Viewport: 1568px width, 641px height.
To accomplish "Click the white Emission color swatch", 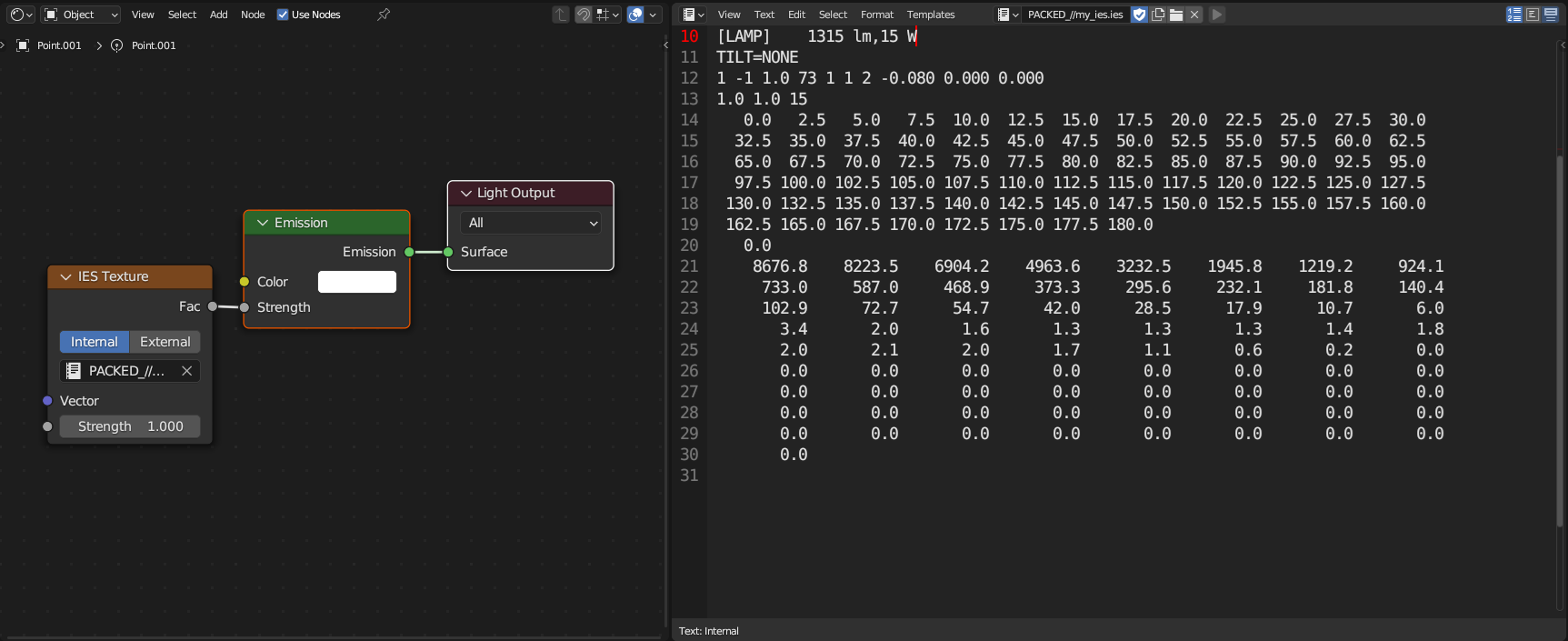I will 356,282.
